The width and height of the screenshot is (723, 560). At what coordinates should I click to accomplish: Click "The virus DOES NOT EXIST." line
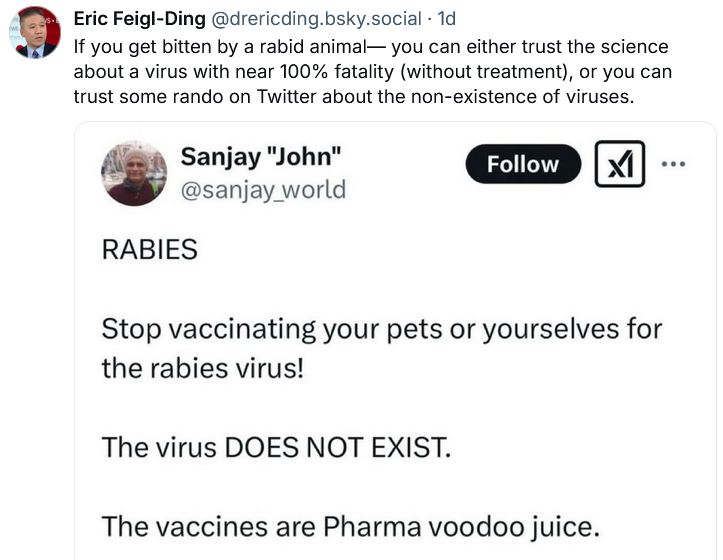[x=276, y=447]
